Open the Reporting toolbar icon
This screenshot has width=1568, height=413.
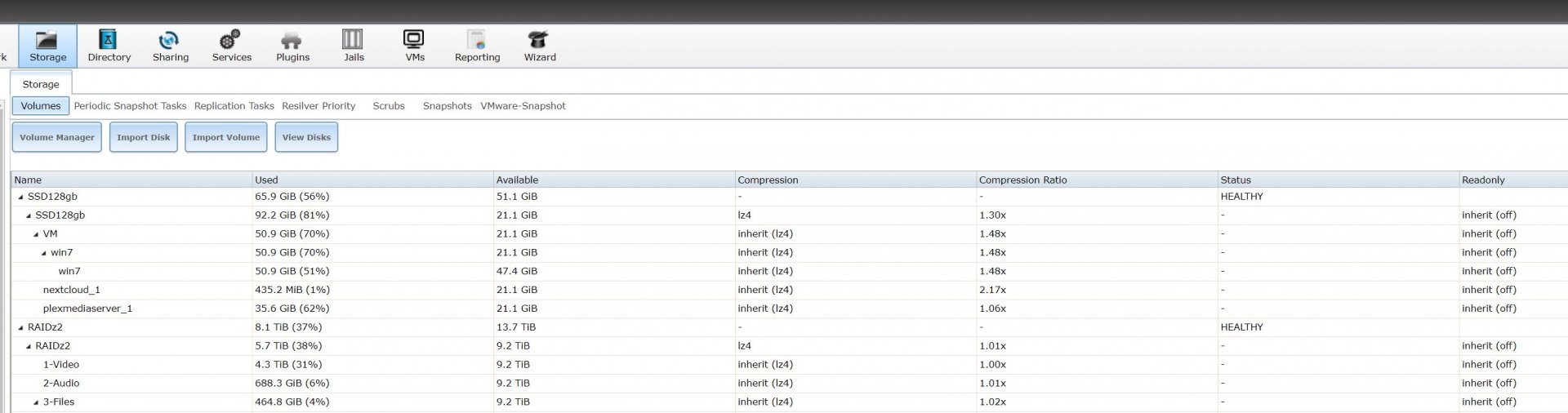[x=477, y=46]
